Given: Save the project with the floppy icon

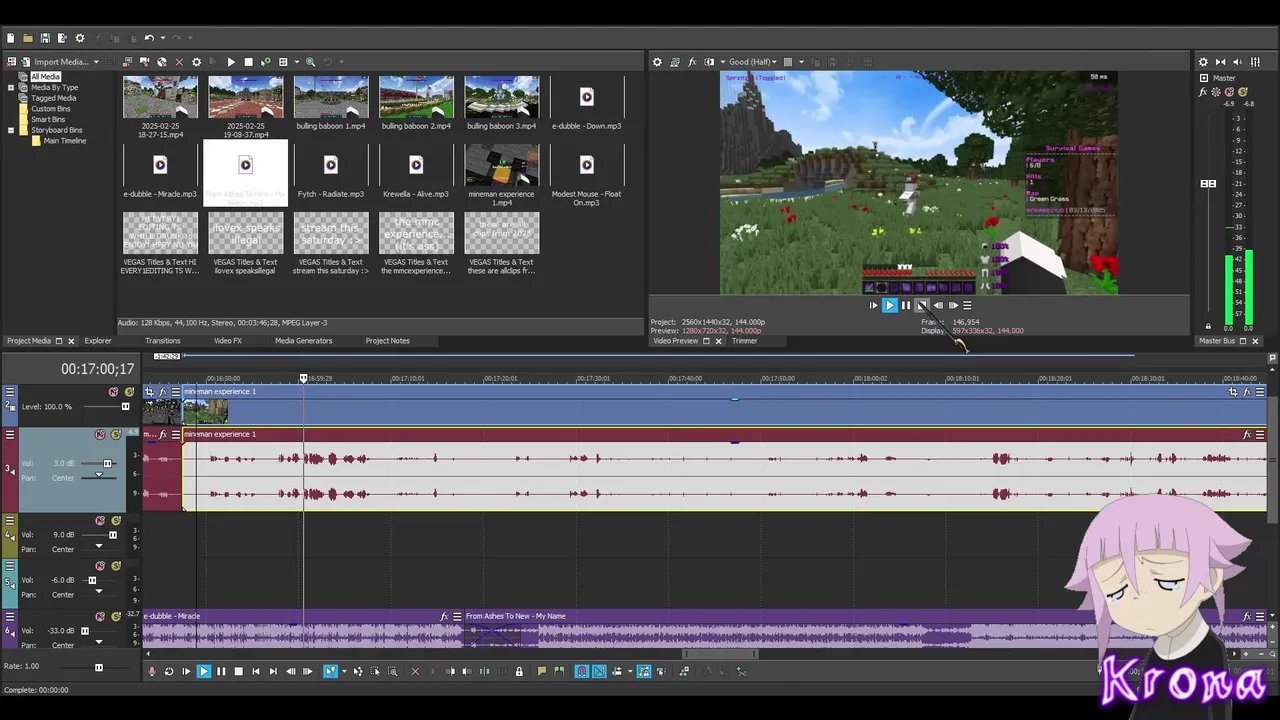Looking at the screenshot, I should pos(45,38).
